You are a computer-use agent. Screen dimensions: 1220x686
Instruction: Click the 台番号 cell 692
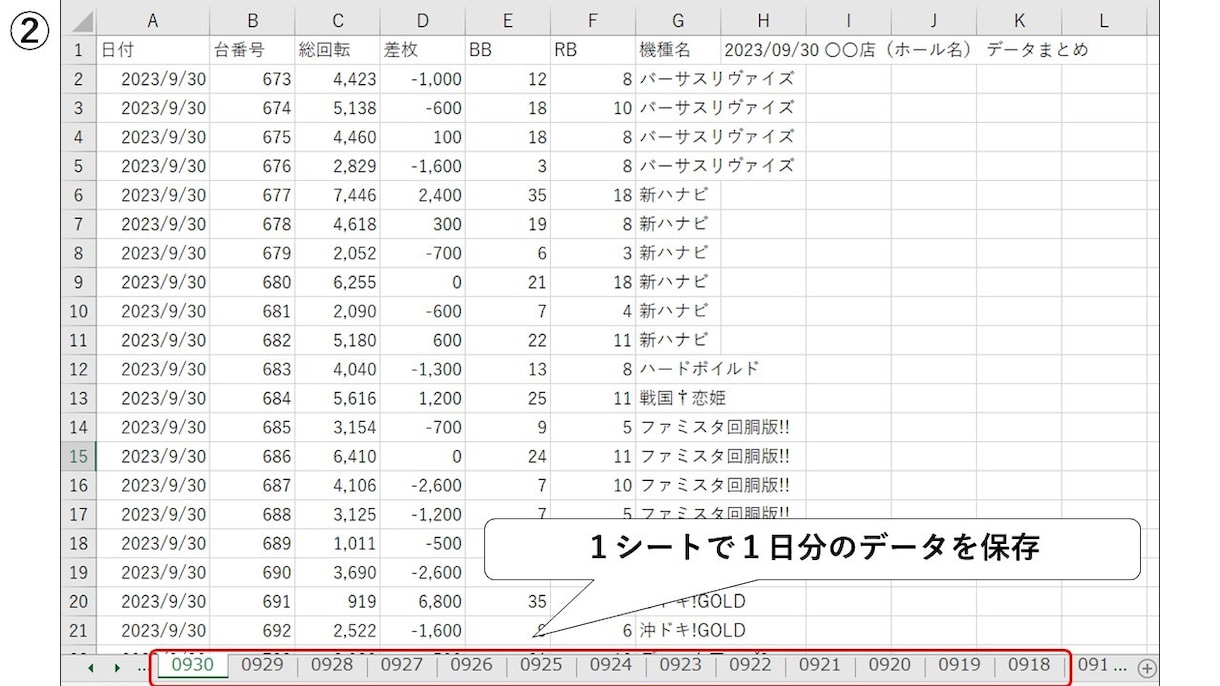tap(253, 630)
